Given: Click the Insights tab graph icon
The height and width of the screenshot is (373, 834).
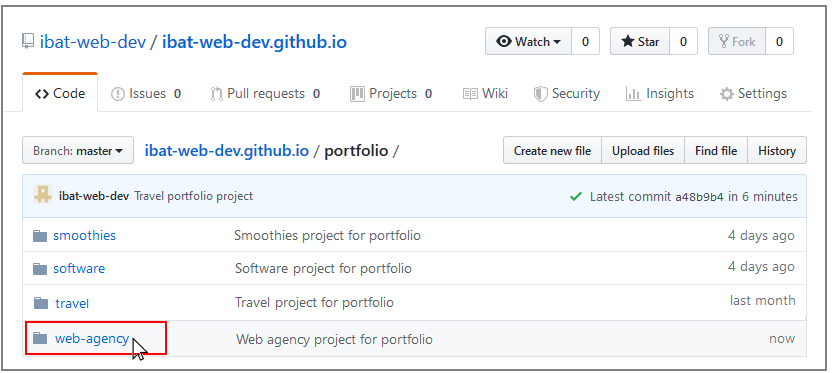Looking at the screenshot, I should tap(633, 94).
